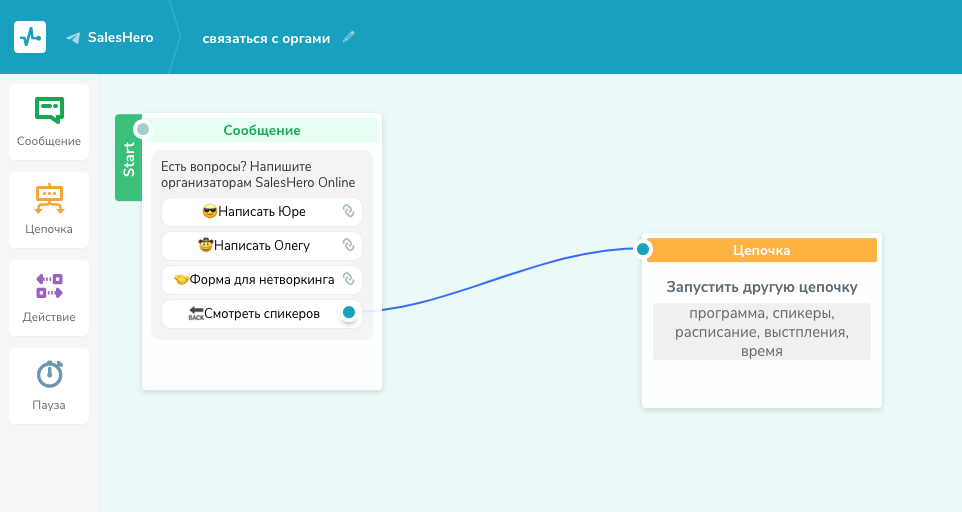Click the 'Запустить другую цепочку' heading
This screenshot has width=962, height=512.
click(x=761, y=287)
